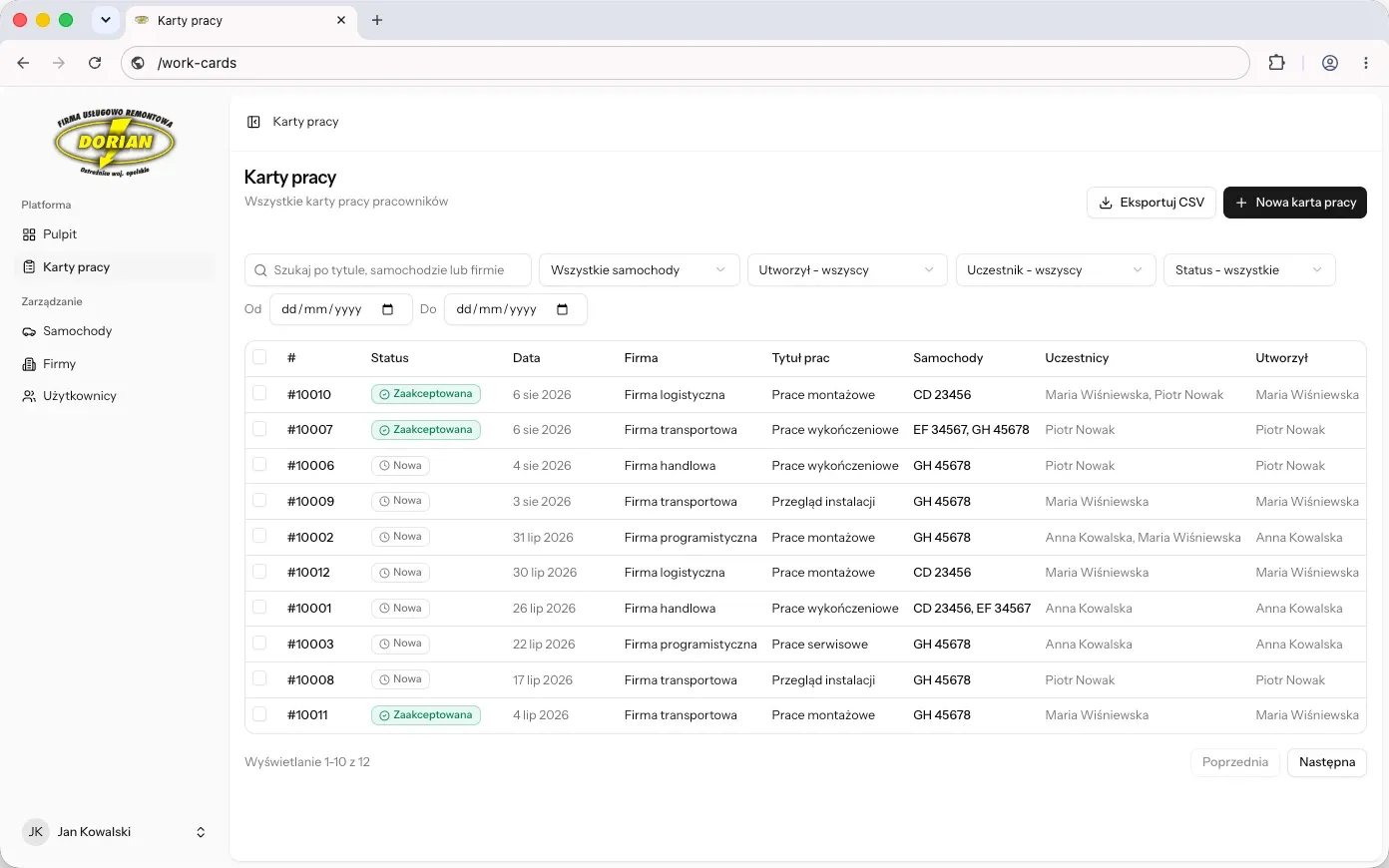
Task: Click the Zaakceptowana status badge of #10010
Action: pyautogui.click(x=426, y=394)
